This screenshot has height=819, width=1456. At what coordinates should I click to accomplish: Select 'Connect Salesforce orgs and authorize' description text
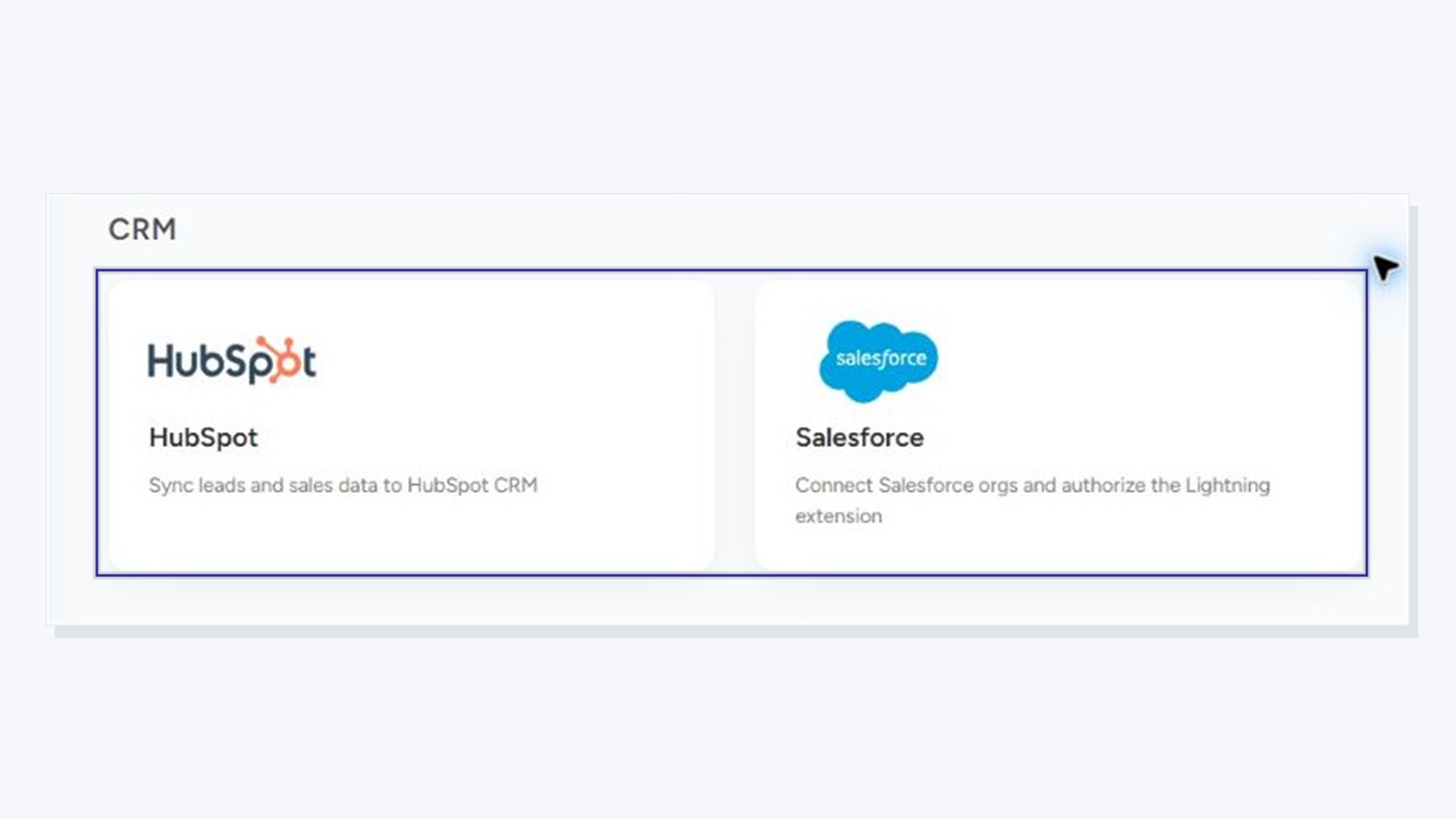point(1032,500)
